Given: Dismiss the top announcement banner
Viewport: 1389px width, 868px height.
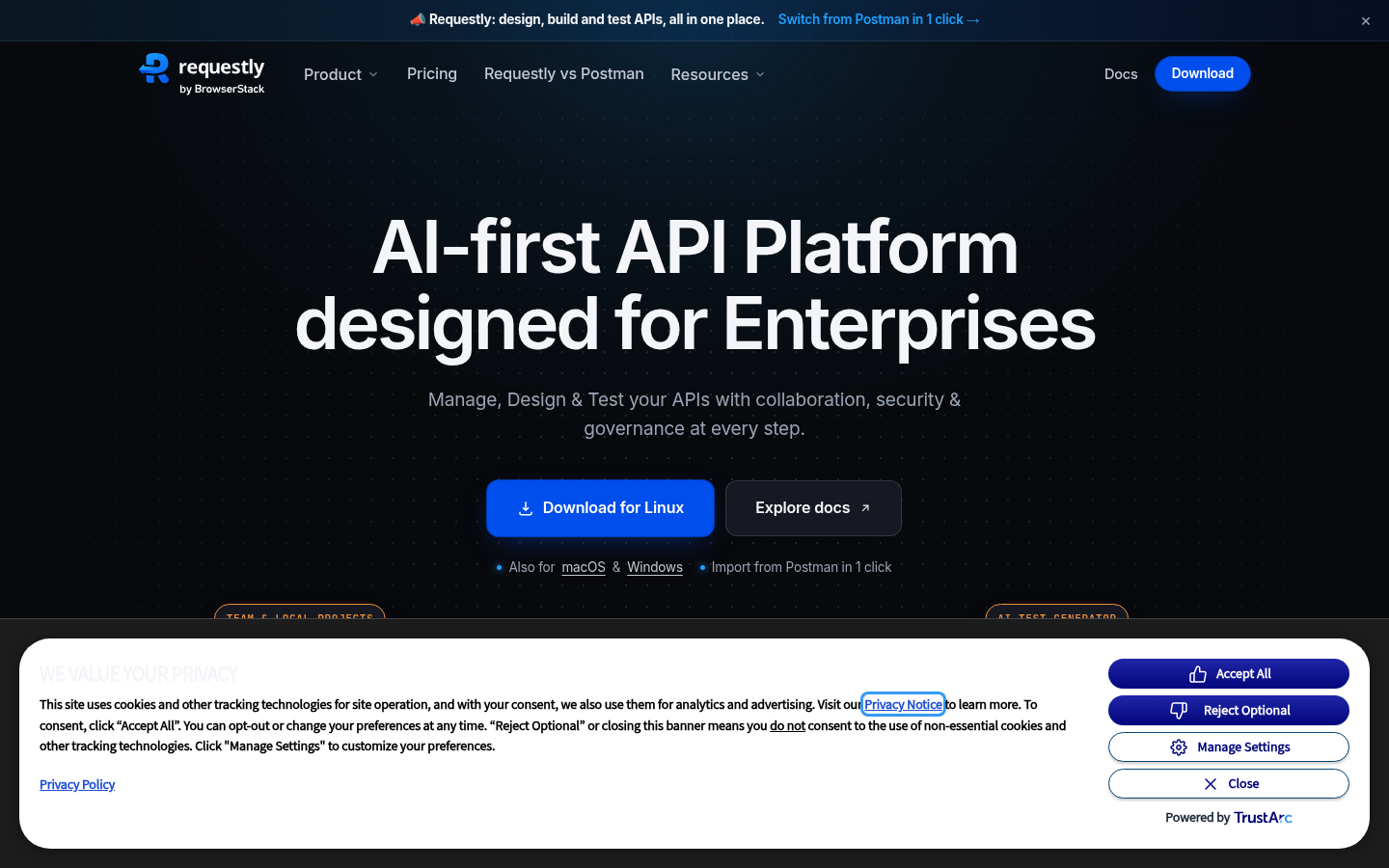Looking at the screenshot, I should tap(1366, 21).
